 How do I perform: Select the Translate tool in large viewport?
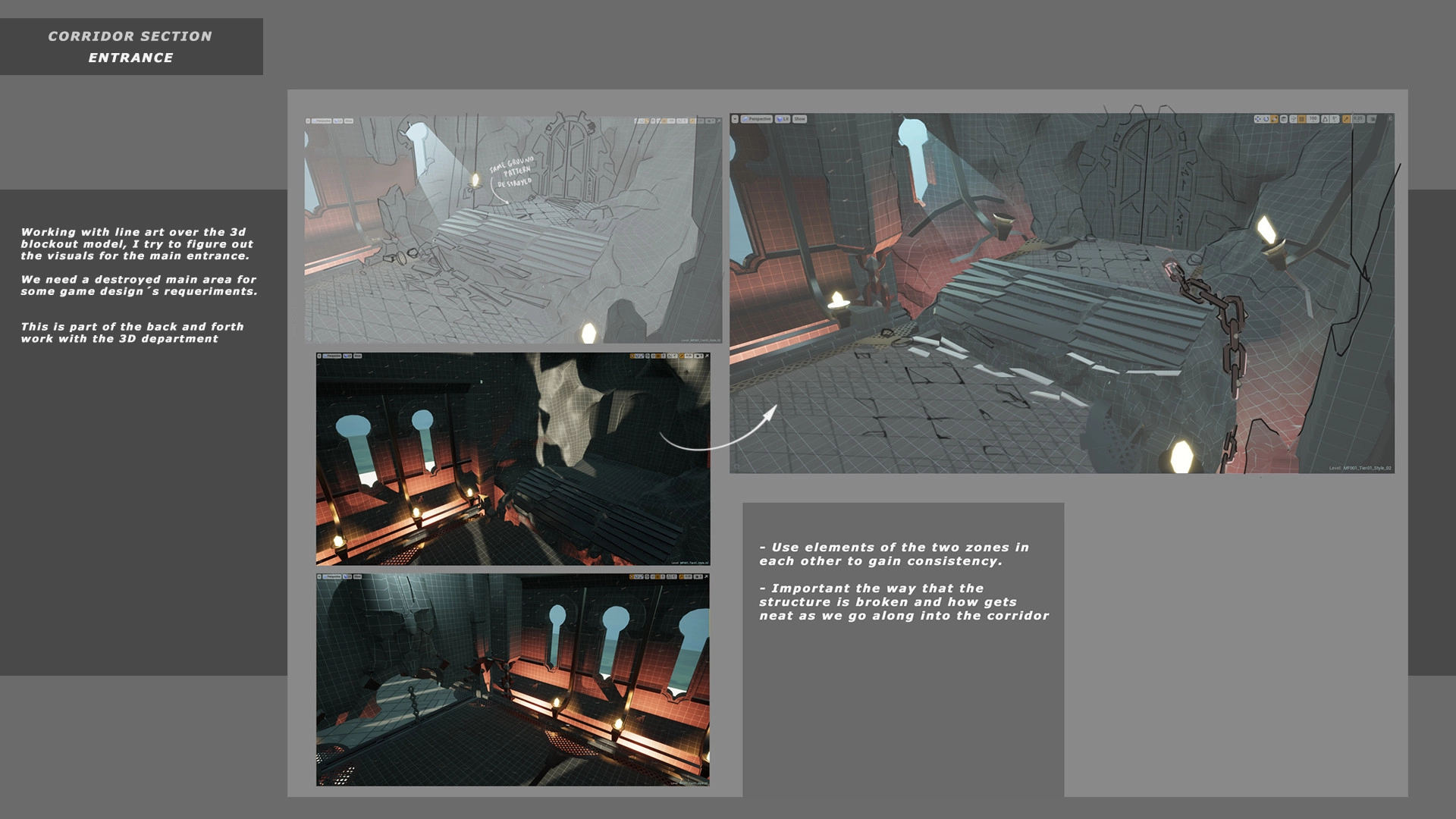1258,119
